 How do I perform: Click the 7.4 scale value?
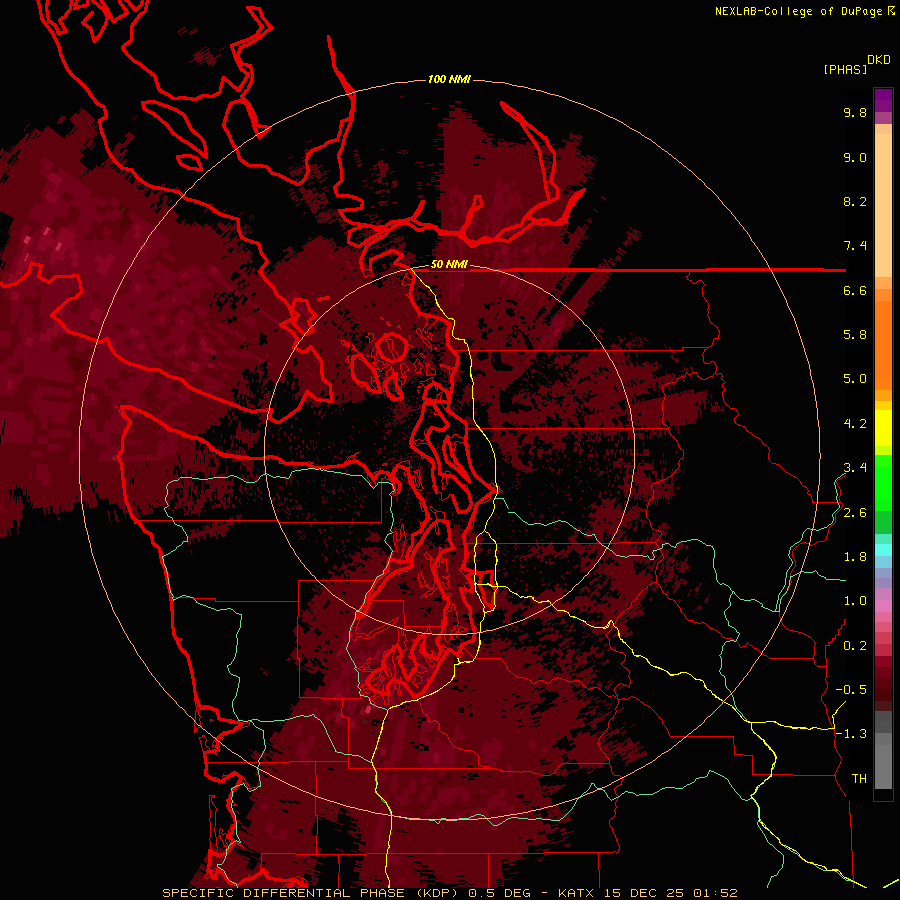coord(855,246)
